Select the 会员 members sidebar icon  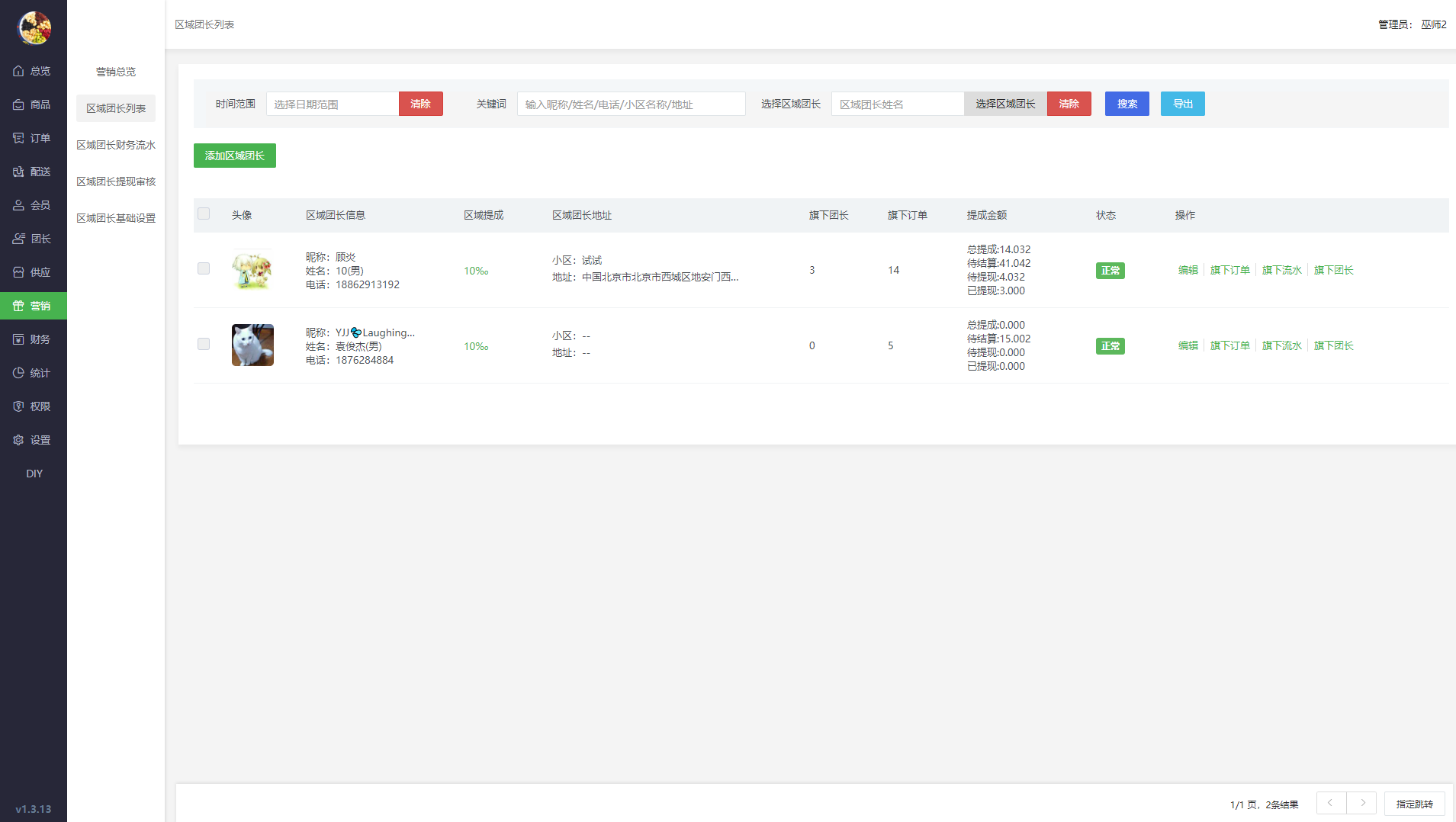pyautogui.click(x=19, y=205)
